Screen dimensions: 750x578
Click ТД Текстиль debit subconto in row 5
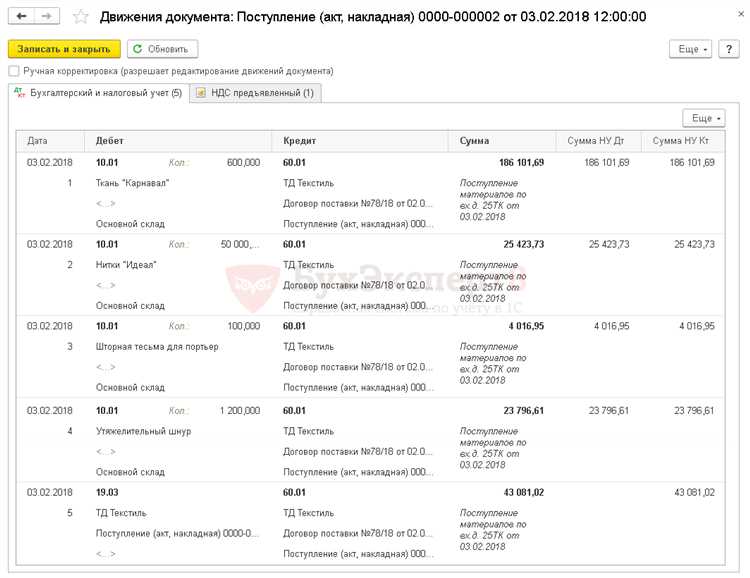(121, 512)
